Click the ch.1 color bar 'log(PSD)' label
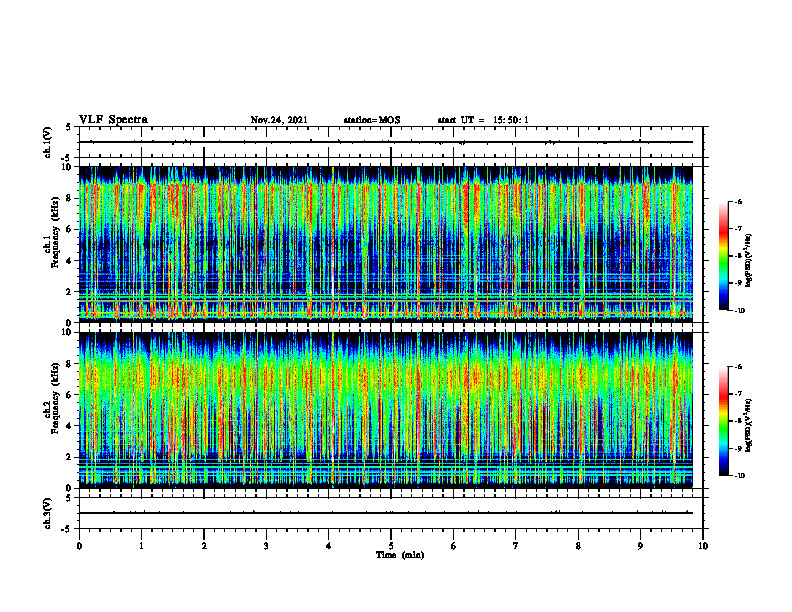Image resolution: width=792 pixels, height=612 pixels. [749, 261]
